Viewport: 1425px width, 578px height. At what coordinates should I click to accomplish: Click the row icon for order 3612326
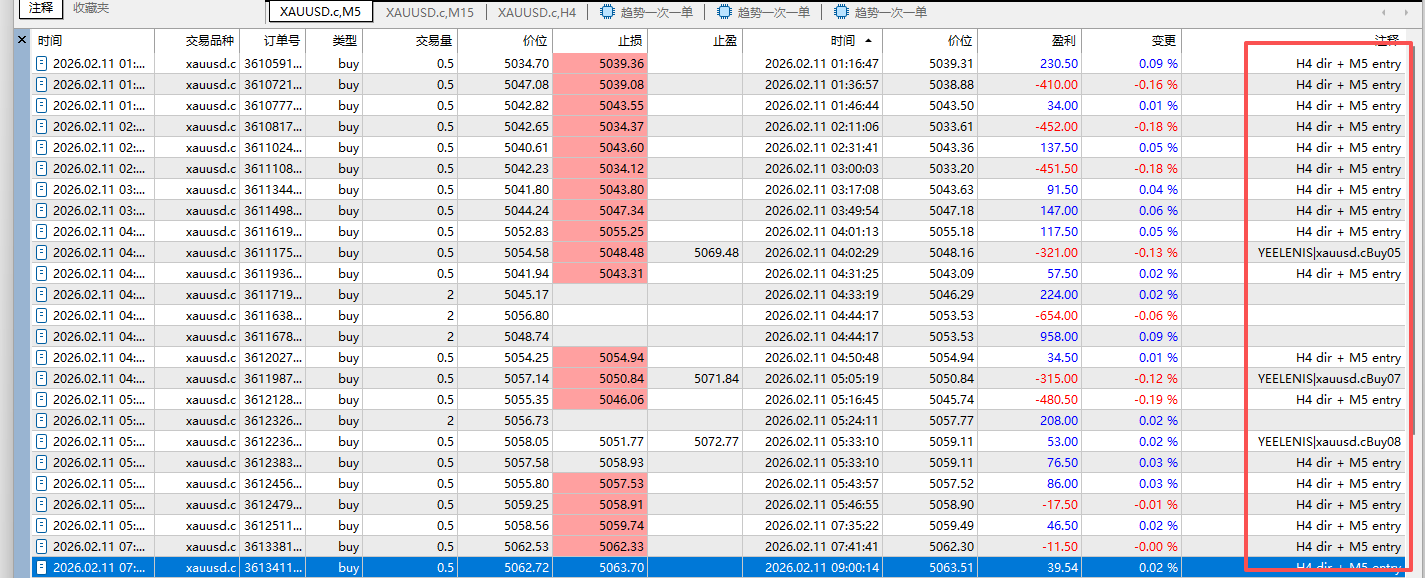[42, 420]
